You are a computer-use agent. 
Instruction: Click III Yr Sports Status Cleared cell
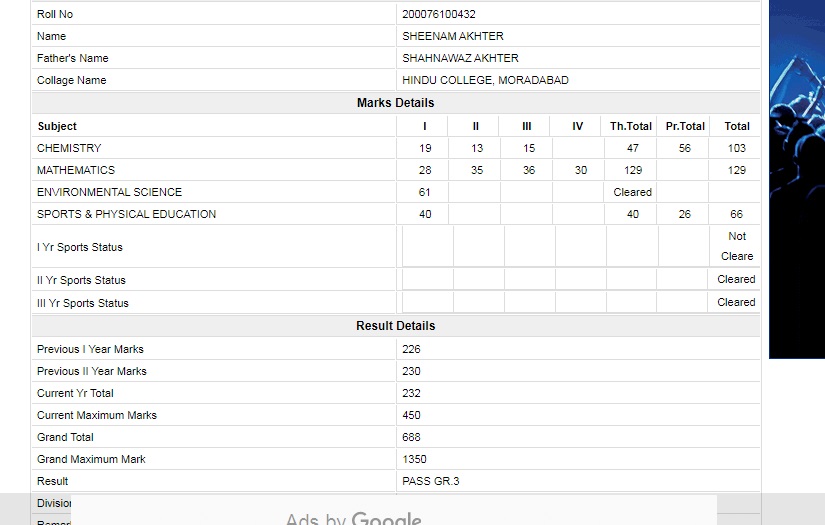point(736,302)
